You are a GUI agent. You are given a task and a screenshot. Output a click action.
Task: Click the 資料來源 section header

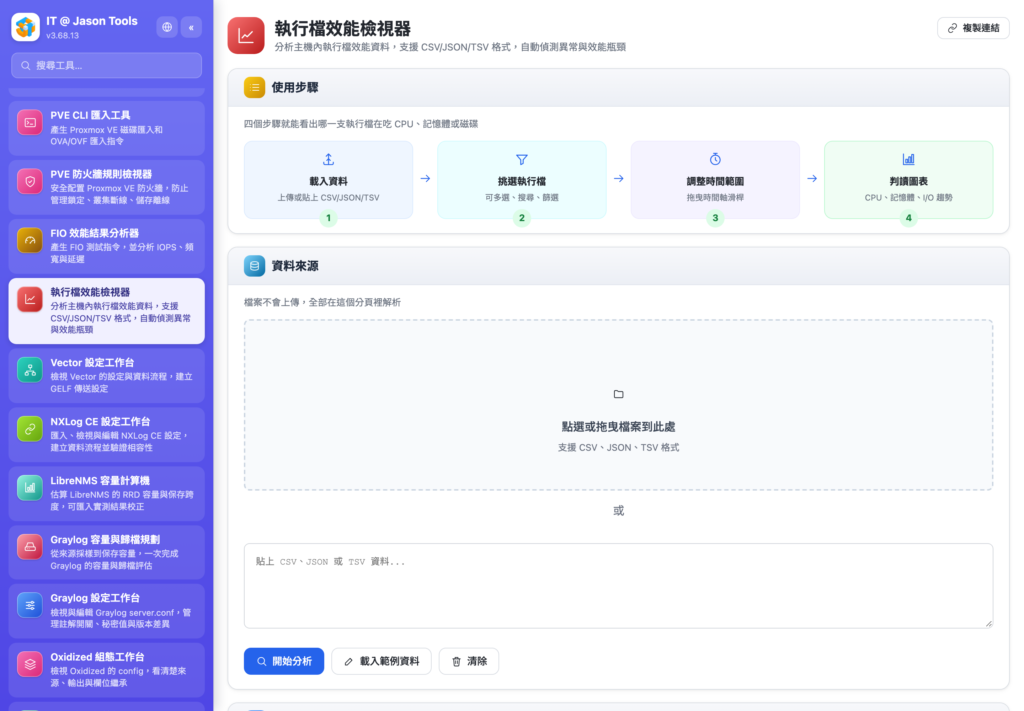618,266
